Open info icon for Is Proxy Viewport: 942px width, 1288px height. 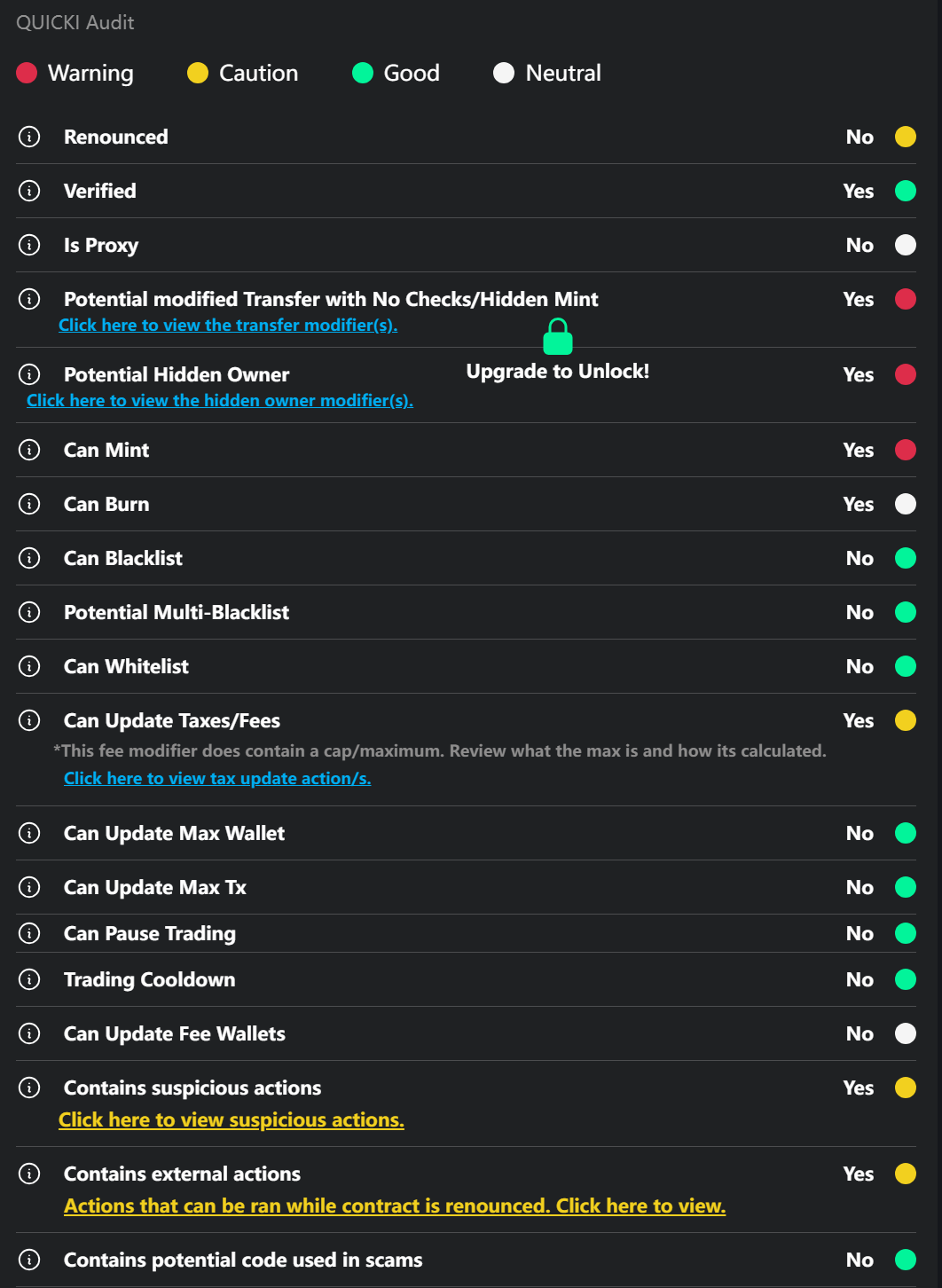click(29, 245)
